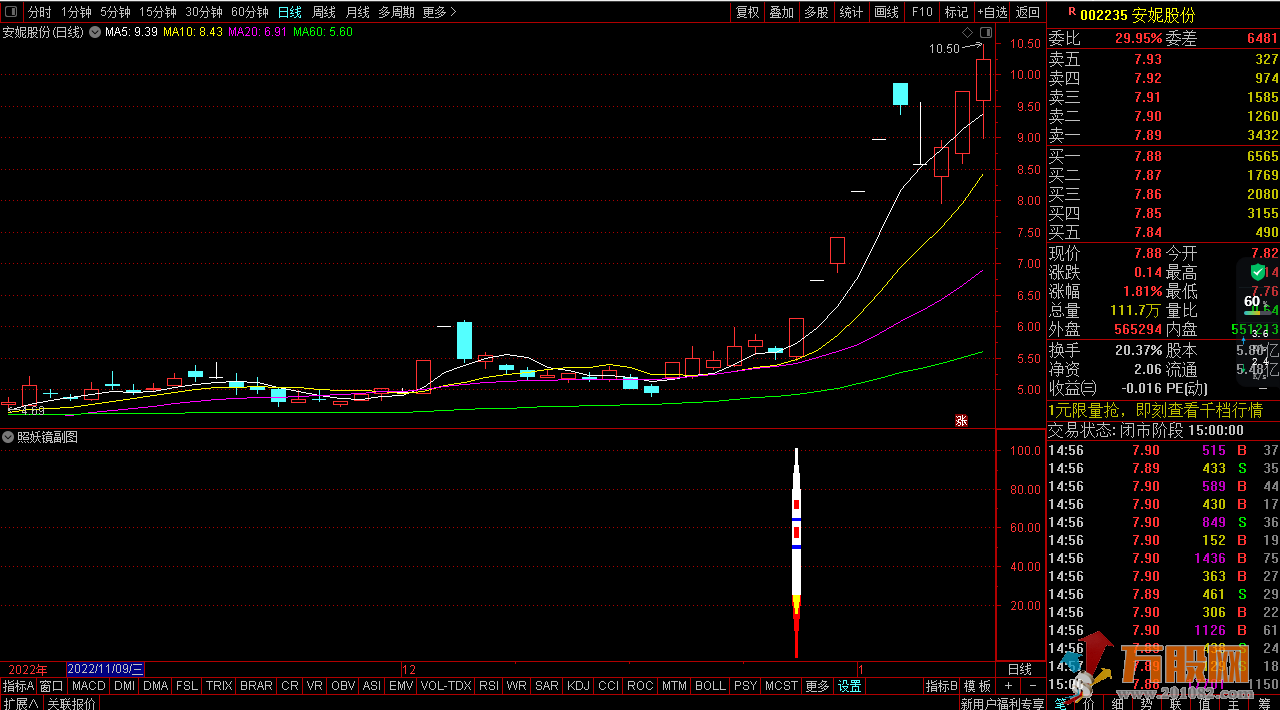Image resolution: width=1280 pixels, height=710 pixels.
Task: Apply the MACD indicator
Action: (x=89, y=686)
